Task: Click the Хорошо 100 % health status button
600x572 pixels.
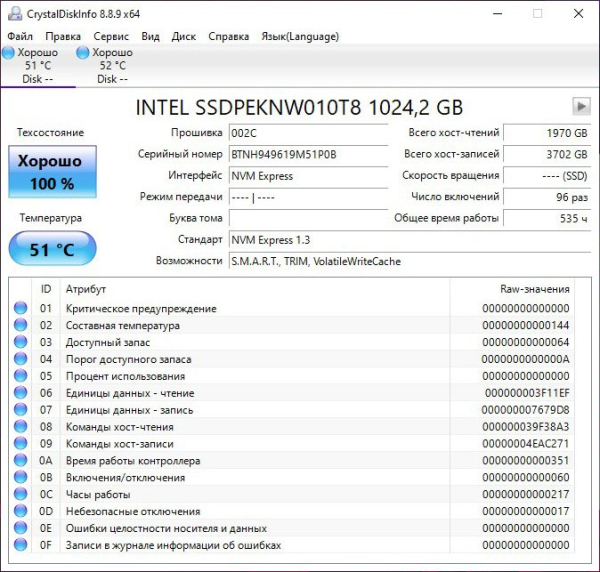Action: 52,172
